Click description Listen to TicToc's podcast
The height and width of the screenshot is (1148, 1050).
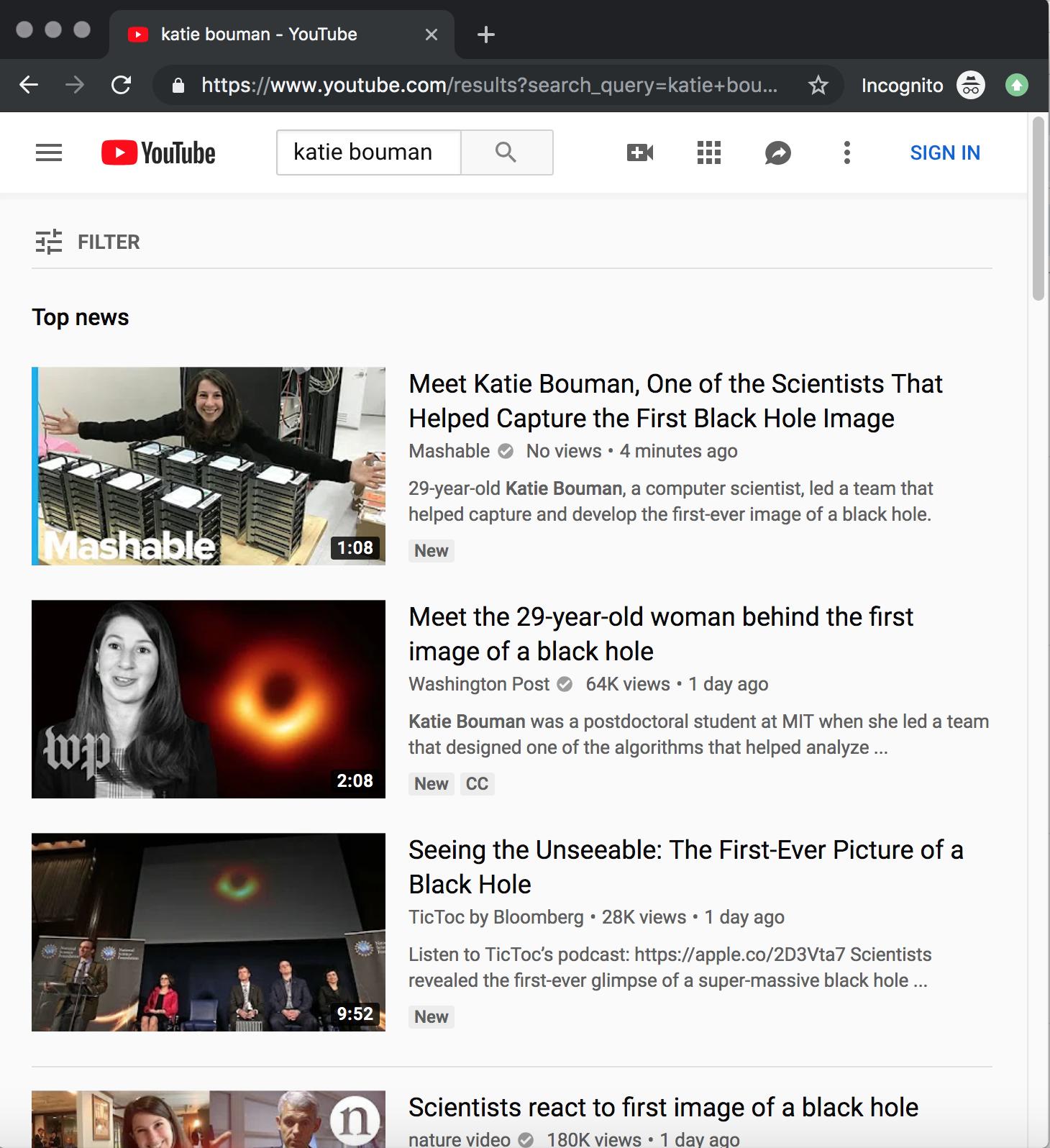pos(670,967)
